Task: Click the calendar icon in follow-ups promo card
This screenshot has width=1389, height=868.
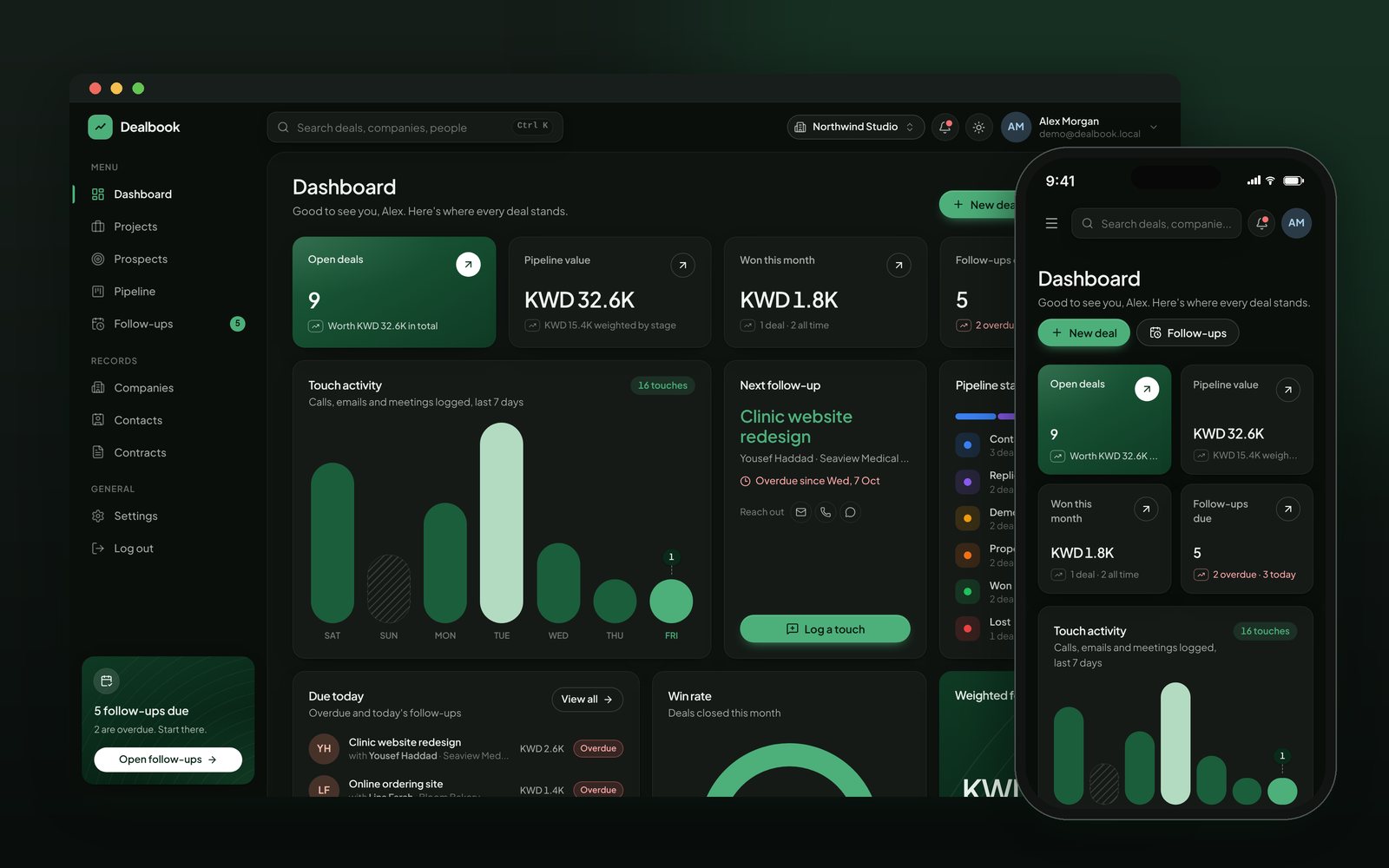Action: [107, 681]
